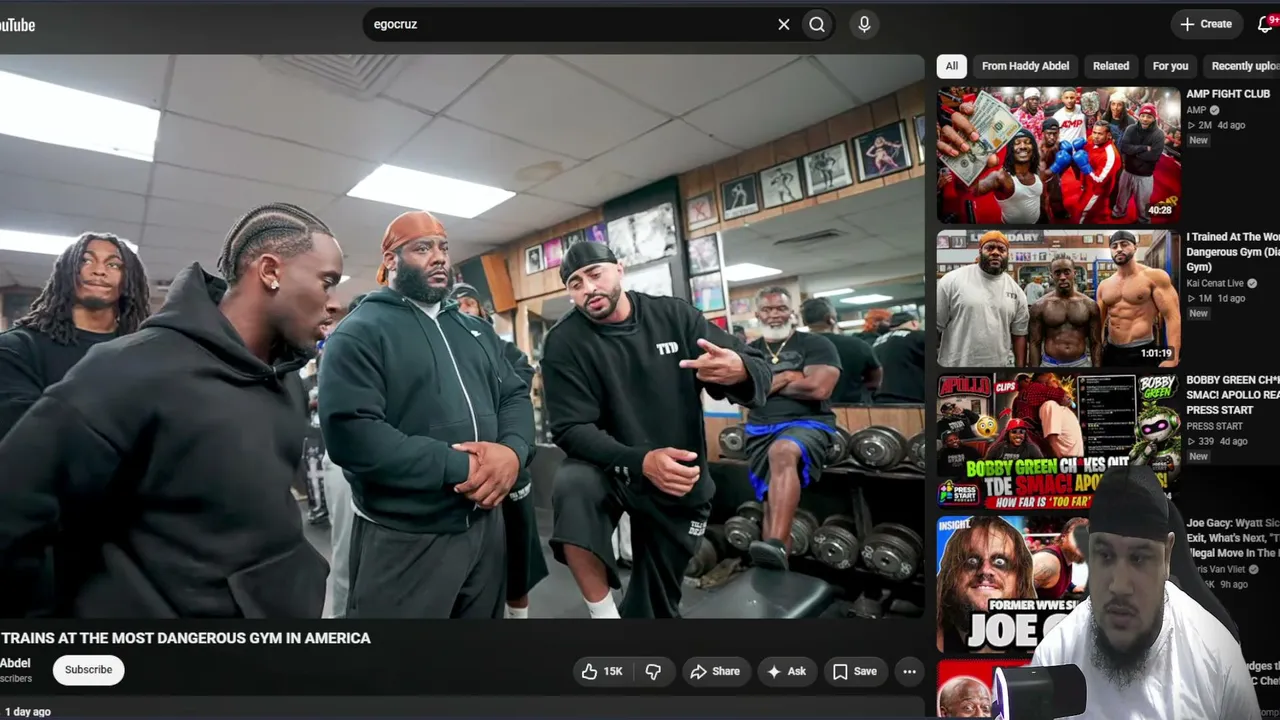Click the AMP FIGHT CLUB video title
1280x720 pixels.
coord(1228,94)
